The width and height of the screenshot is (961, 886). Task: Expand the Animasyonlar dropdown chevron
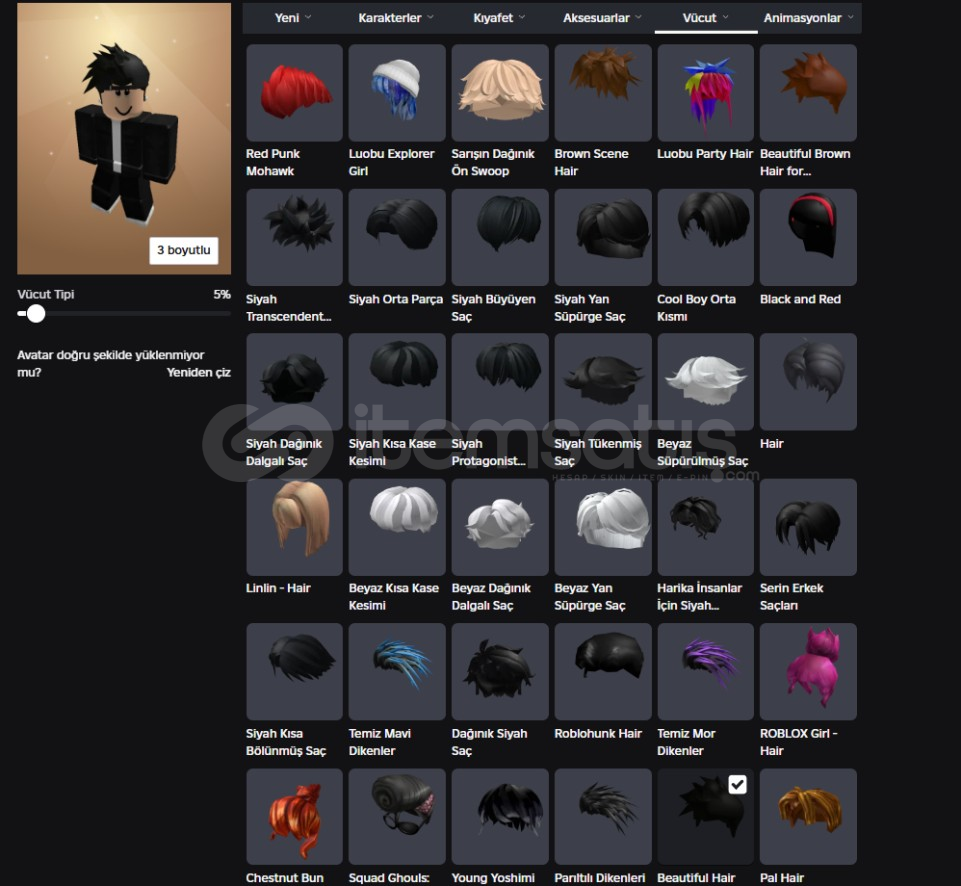coord(851,17)
